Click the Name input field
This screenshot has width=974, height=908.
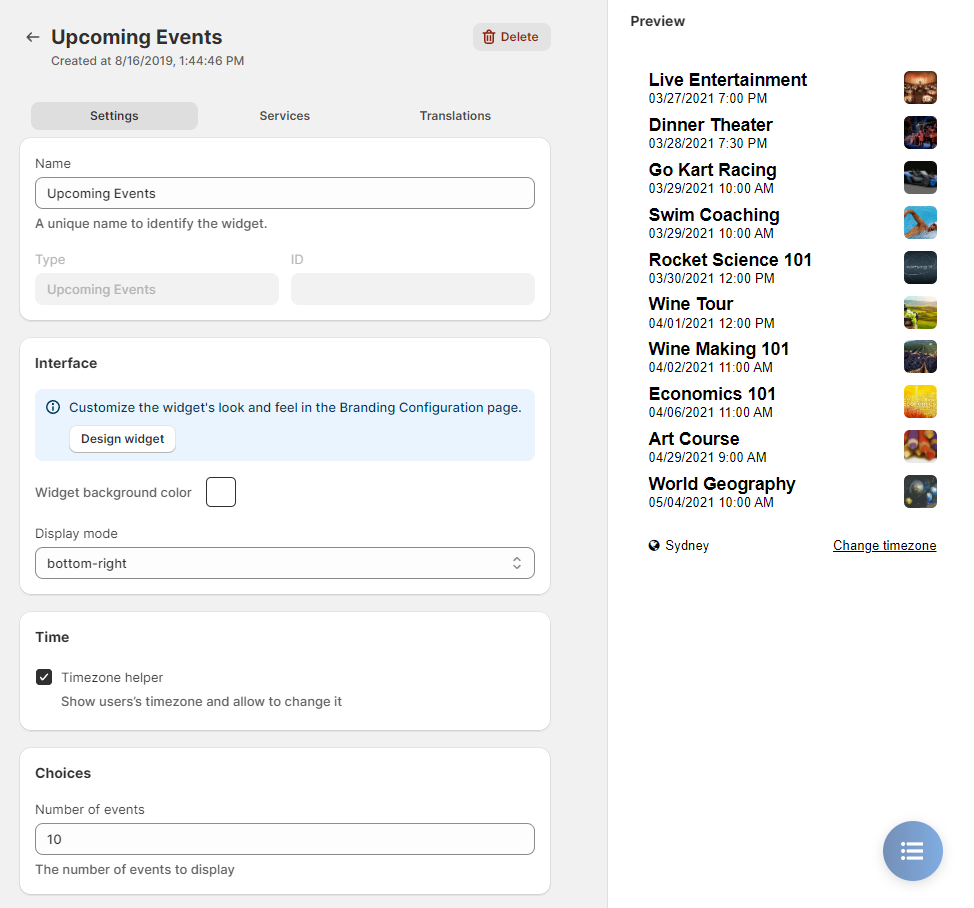284,193
